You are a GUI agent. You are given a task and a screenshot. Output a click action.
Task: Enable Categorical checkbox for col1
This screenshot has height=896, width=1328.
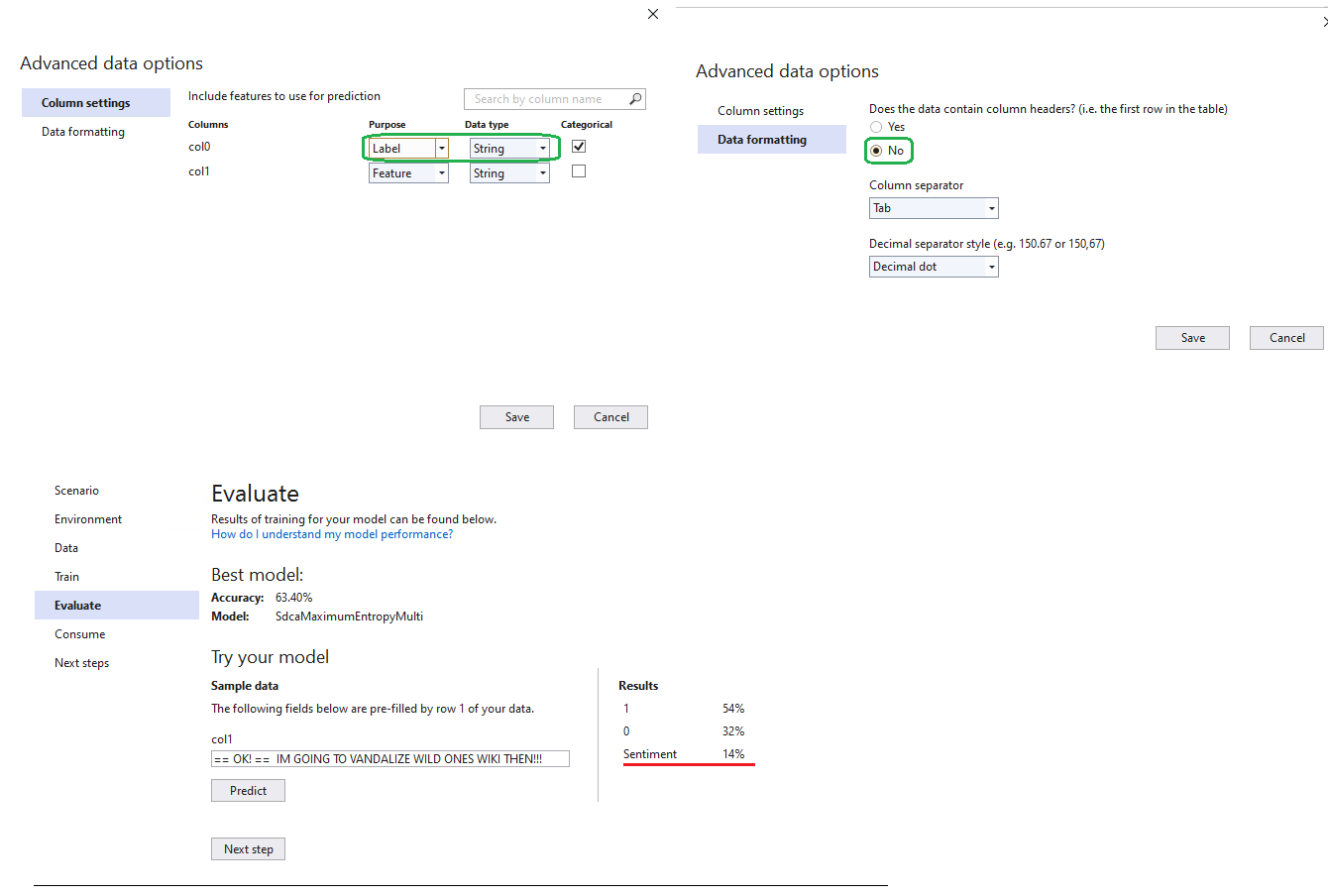coord(578,170)
